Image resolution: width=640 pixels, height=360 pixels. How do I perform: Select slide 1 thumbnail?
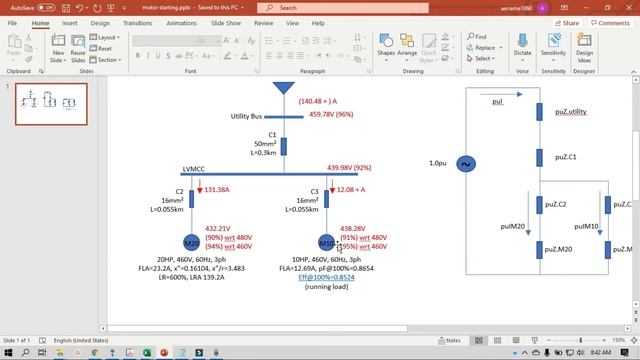coord(51,104)
